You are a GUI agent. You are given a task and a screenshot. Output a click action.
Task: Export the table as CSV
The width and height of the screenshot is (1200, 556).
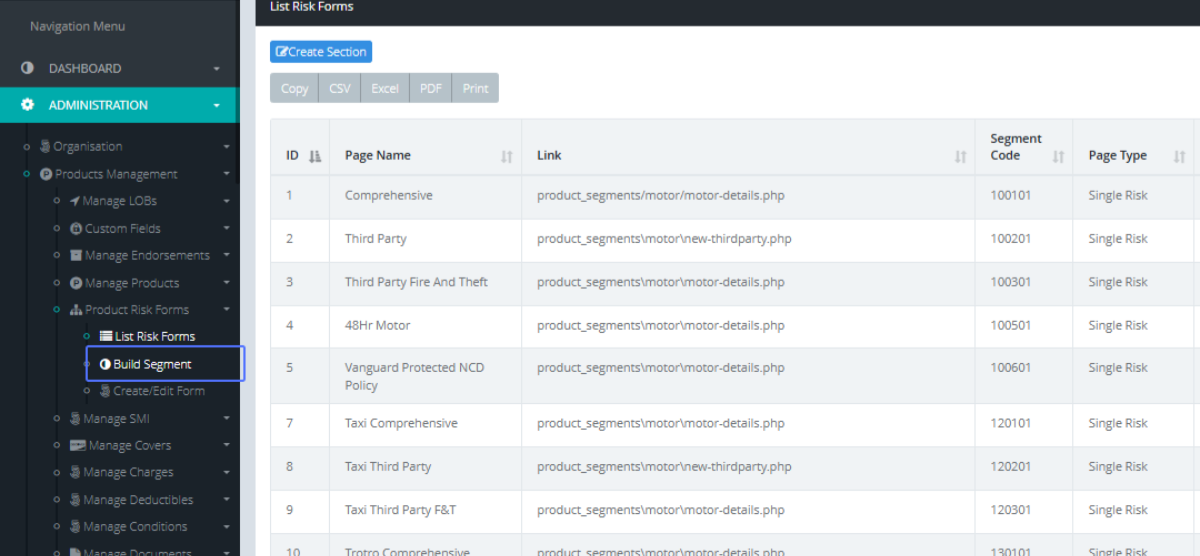coord(340,88)
